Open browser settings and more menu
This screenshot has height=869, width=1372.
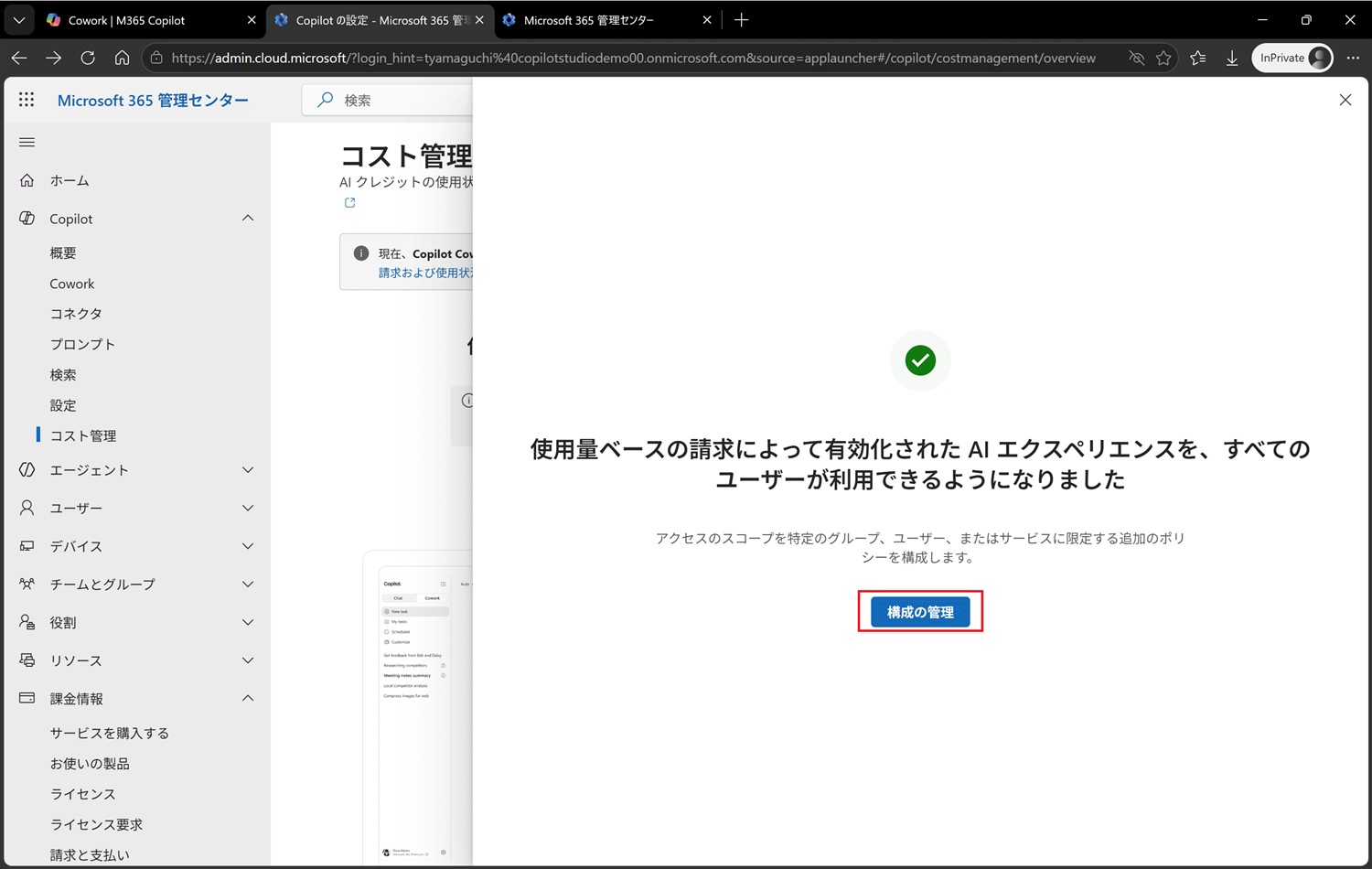point(1353,58)
